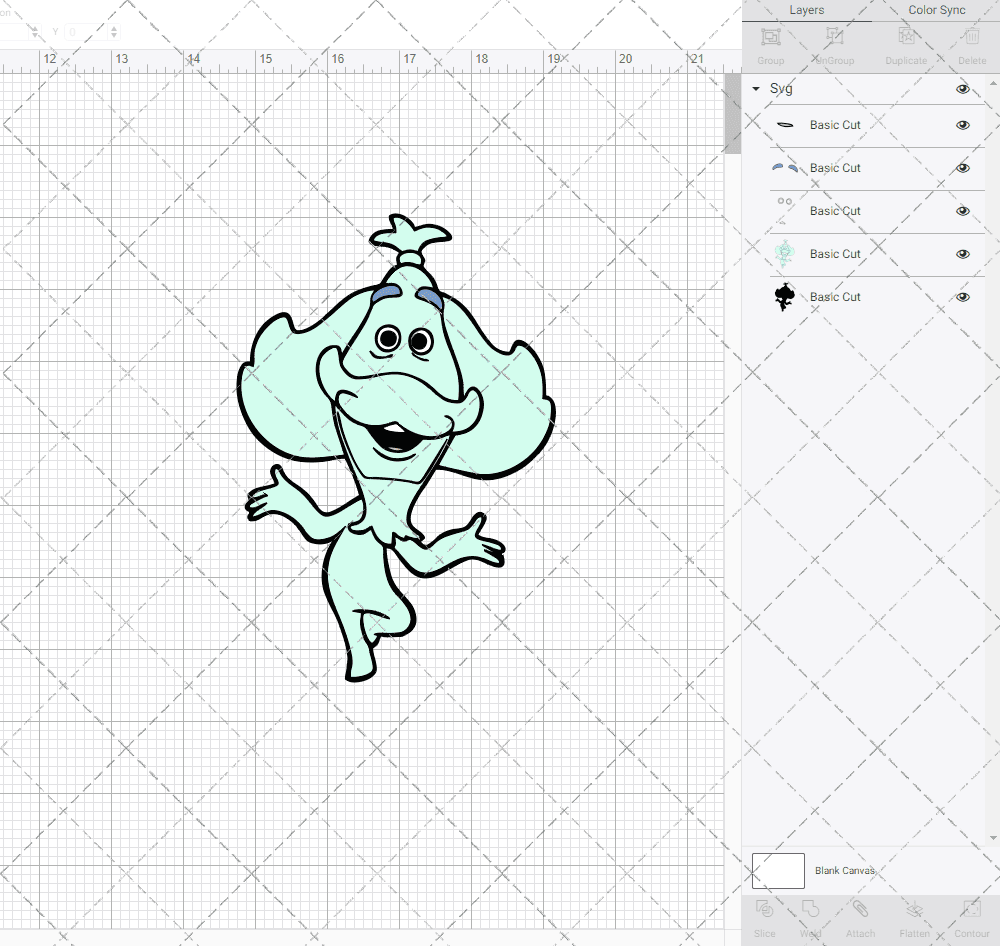Select the Contour tool

click(x=971, y=912)
